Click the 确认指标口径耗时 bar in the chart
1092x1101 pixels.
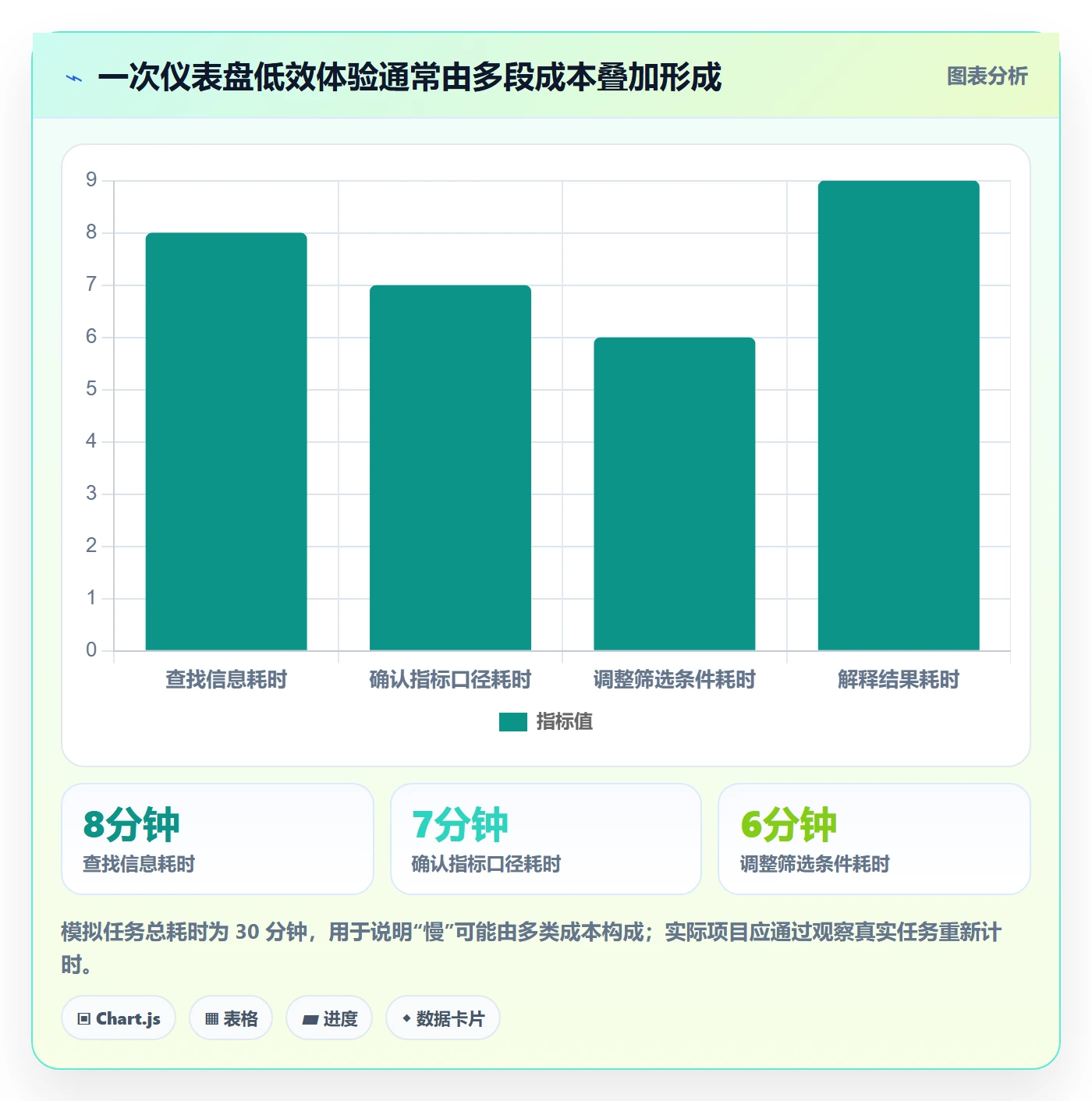[x=450, y=468]
